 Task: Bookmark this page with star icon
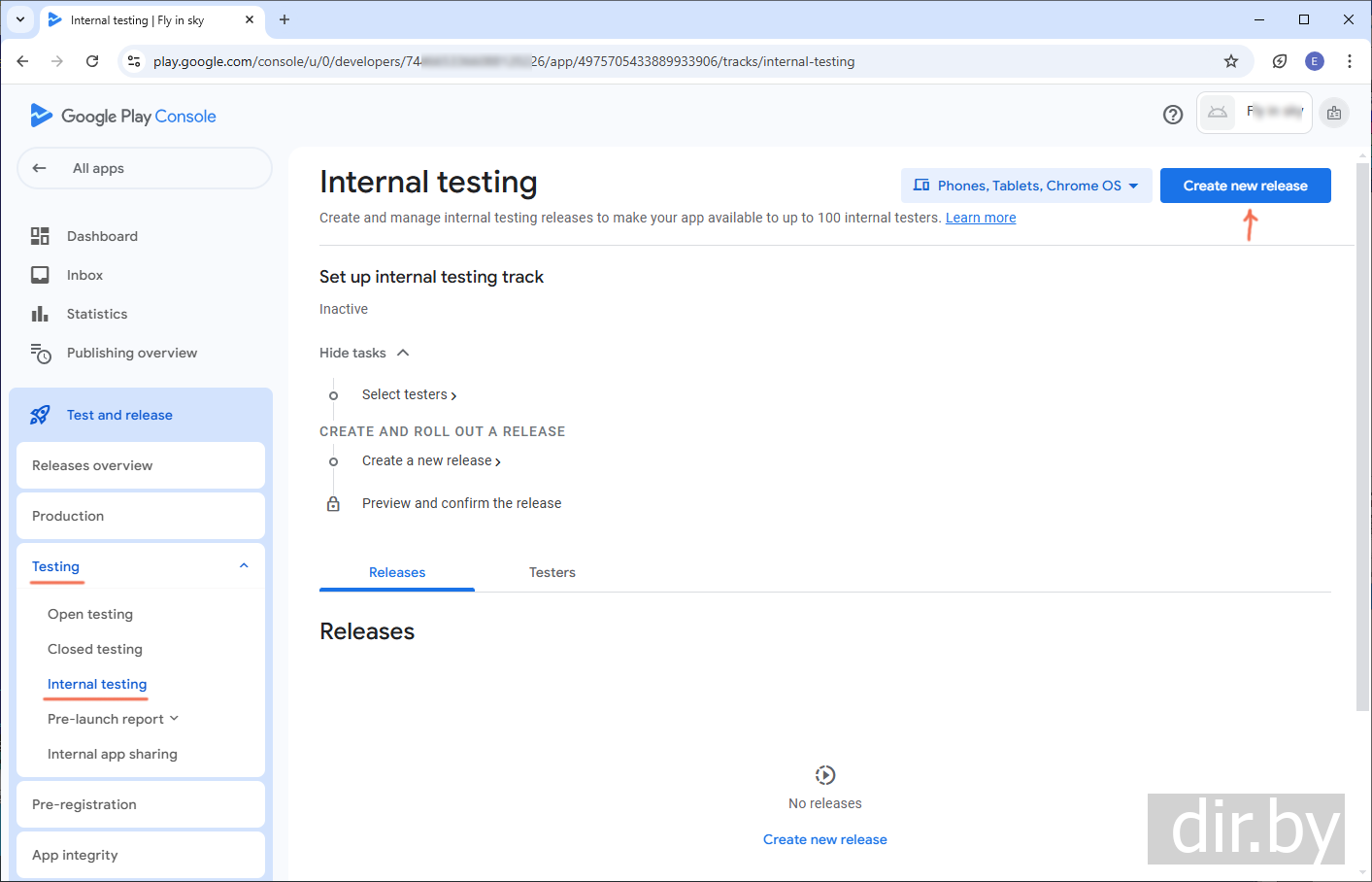pos(1230,61)
